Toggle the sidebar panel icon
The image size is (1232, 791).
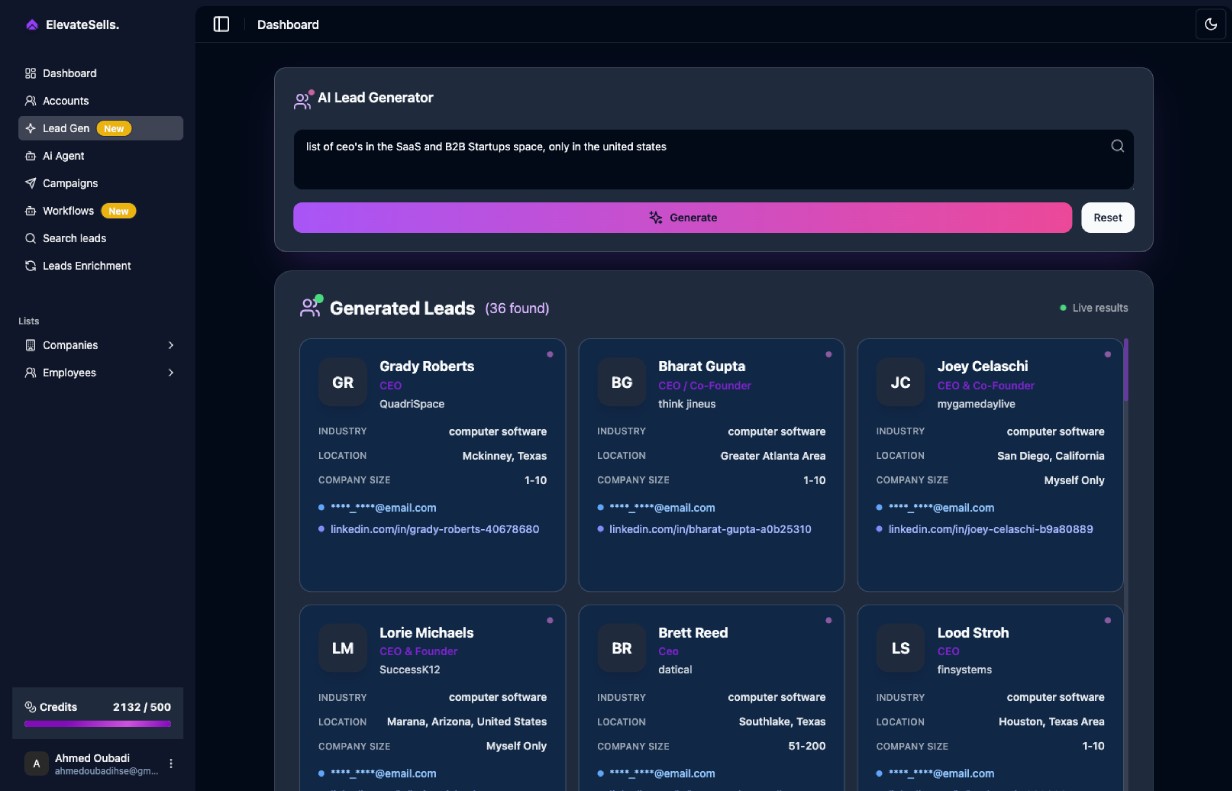point(221,24)
